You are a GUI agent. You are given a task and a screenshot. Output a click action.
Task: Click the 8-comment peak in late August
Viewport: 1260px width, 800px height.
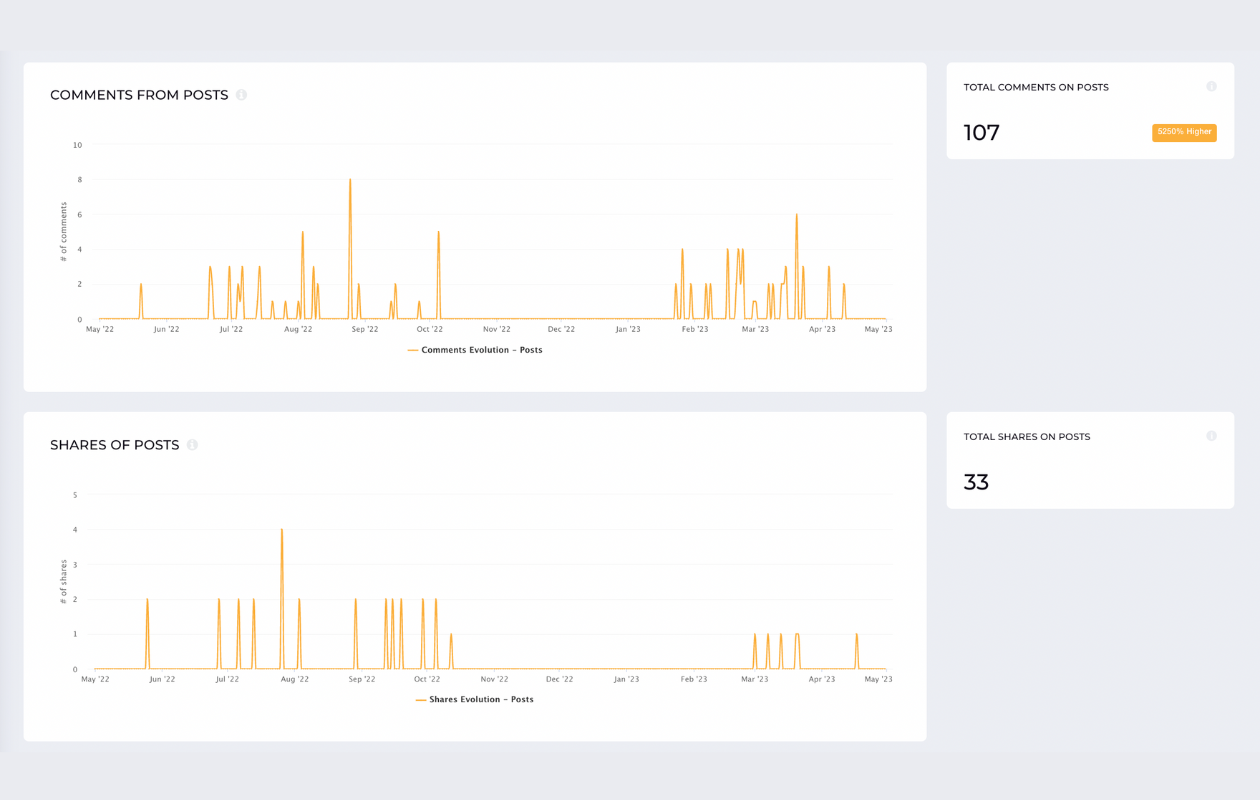(350, 180)
